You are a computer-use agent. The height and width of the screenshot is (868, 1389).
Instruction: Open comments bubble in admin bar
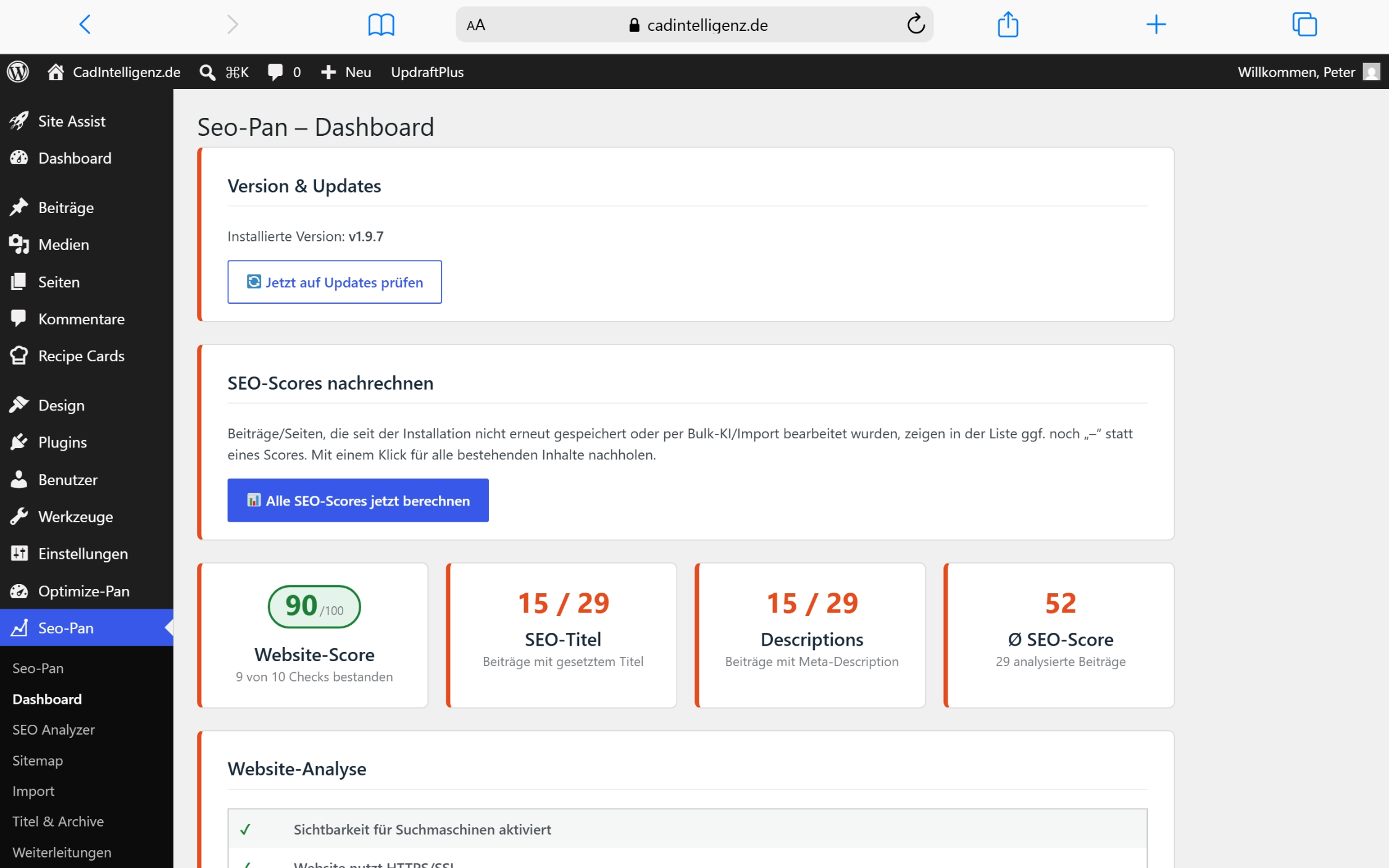click(284, 72)
